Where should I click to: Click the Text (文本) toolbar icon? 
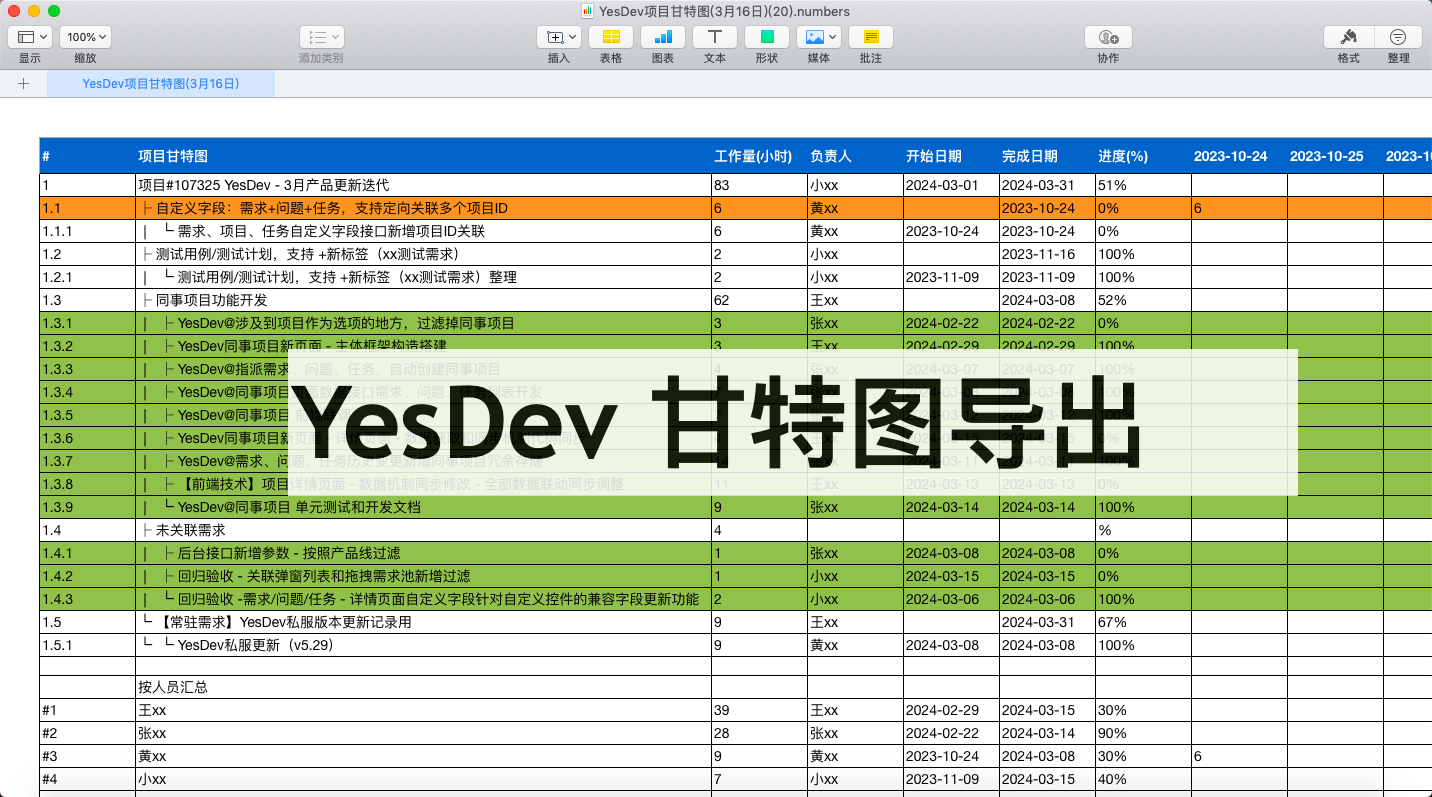tap(715, 37)
